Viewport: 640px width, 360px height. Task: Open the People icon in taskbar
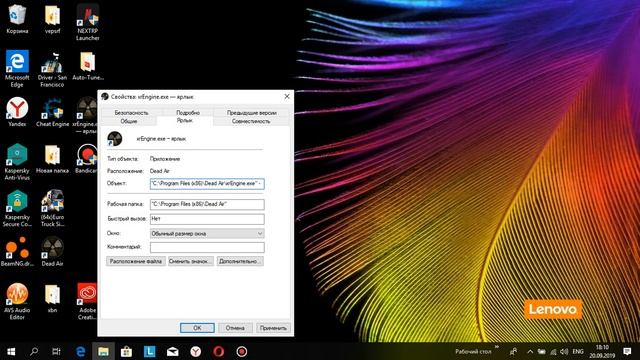tap(513, 351)
